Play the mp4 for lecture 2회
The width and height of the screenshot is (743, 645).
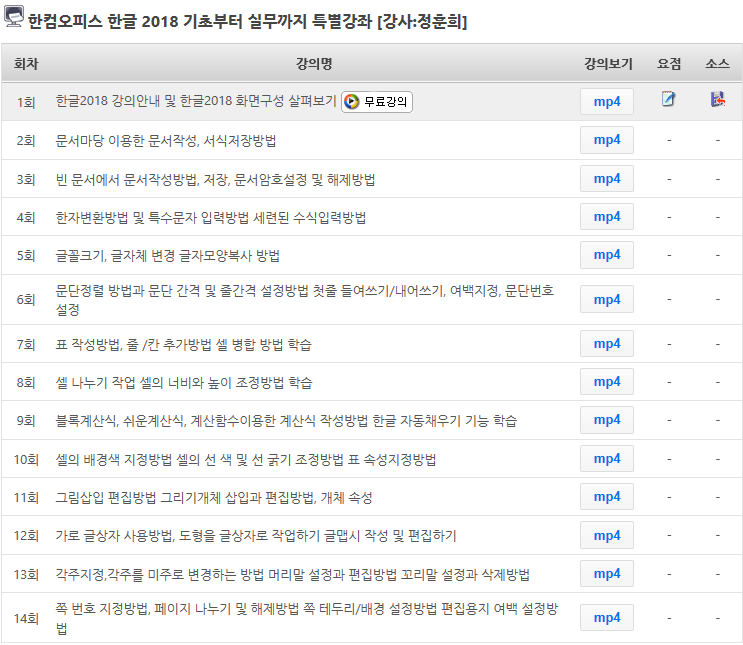pyautogui.click(x=607, y=140)
